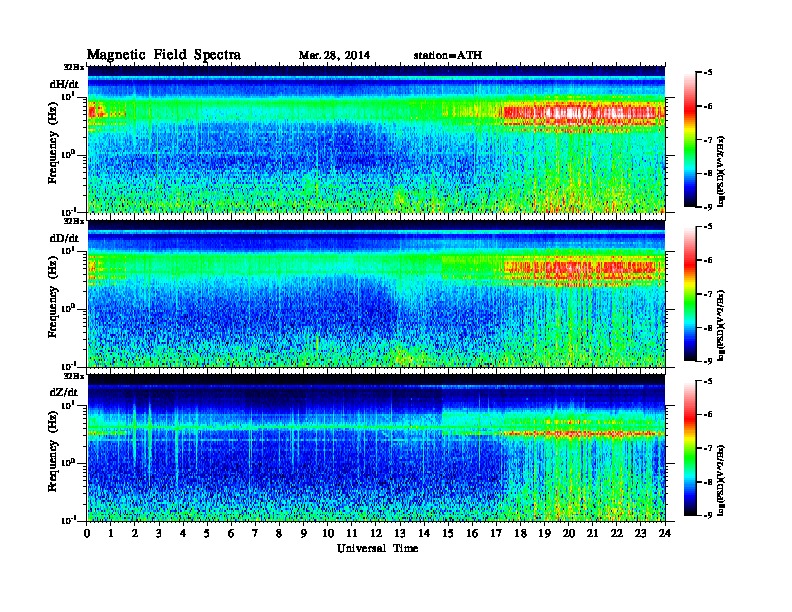Screen dimensions: 792x612
Task: Click hour 0 on the Universal Time axis
Action: point(88,533)
